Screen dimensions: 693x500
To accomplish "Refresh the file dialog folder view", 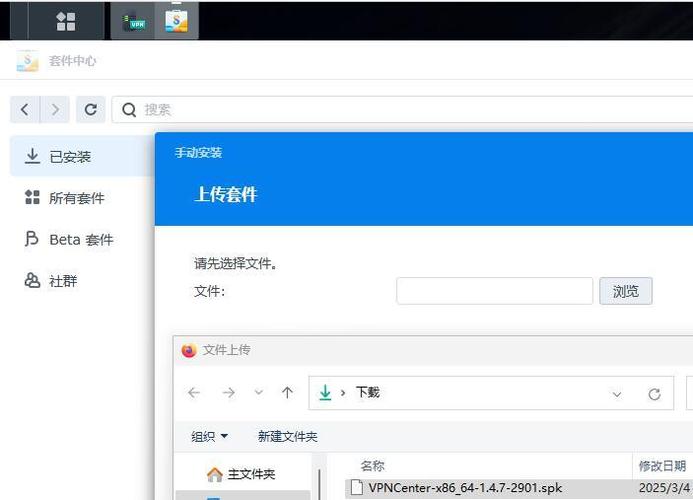I will (x=654, y=394).
